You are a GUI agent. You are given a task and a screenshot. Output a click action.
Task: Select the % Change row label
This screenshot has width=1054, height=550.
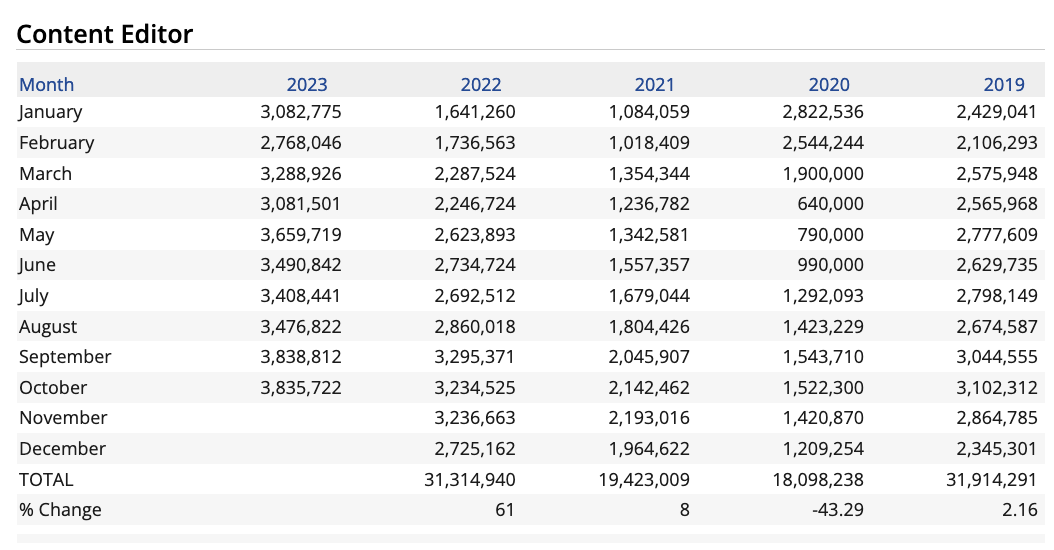[x=60, y=510]
